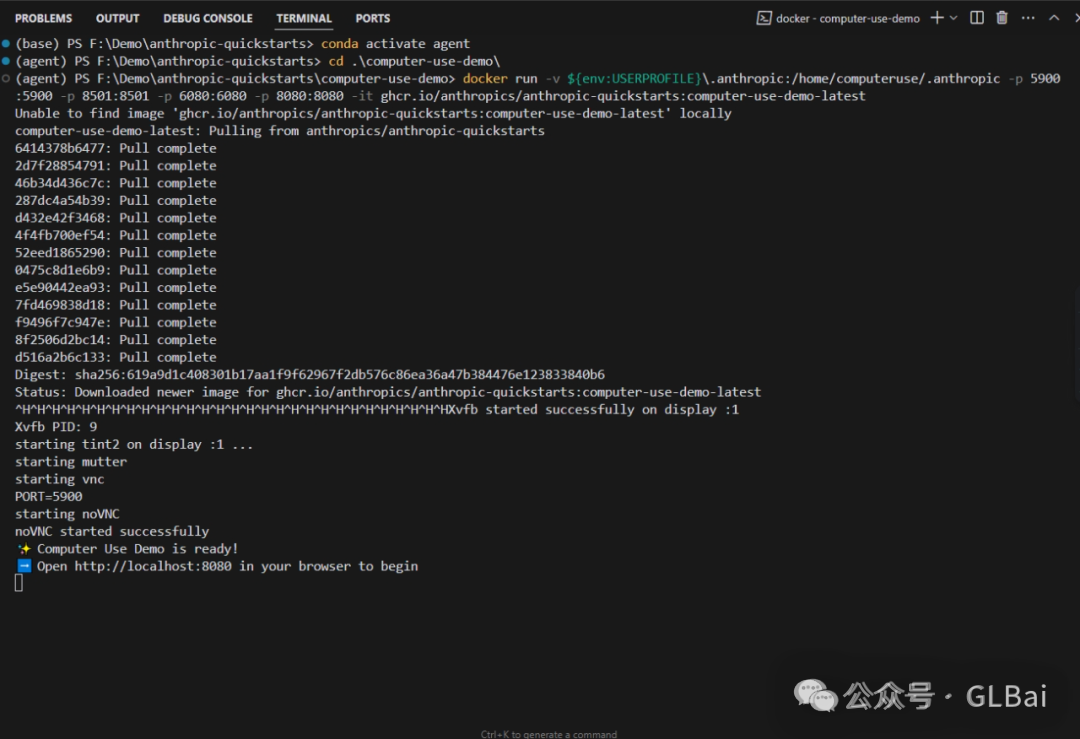The height and width of the screenshot is (739, 1080).
Task: Click the terminal cursor below the last line
Action: (x=19, y=583)
